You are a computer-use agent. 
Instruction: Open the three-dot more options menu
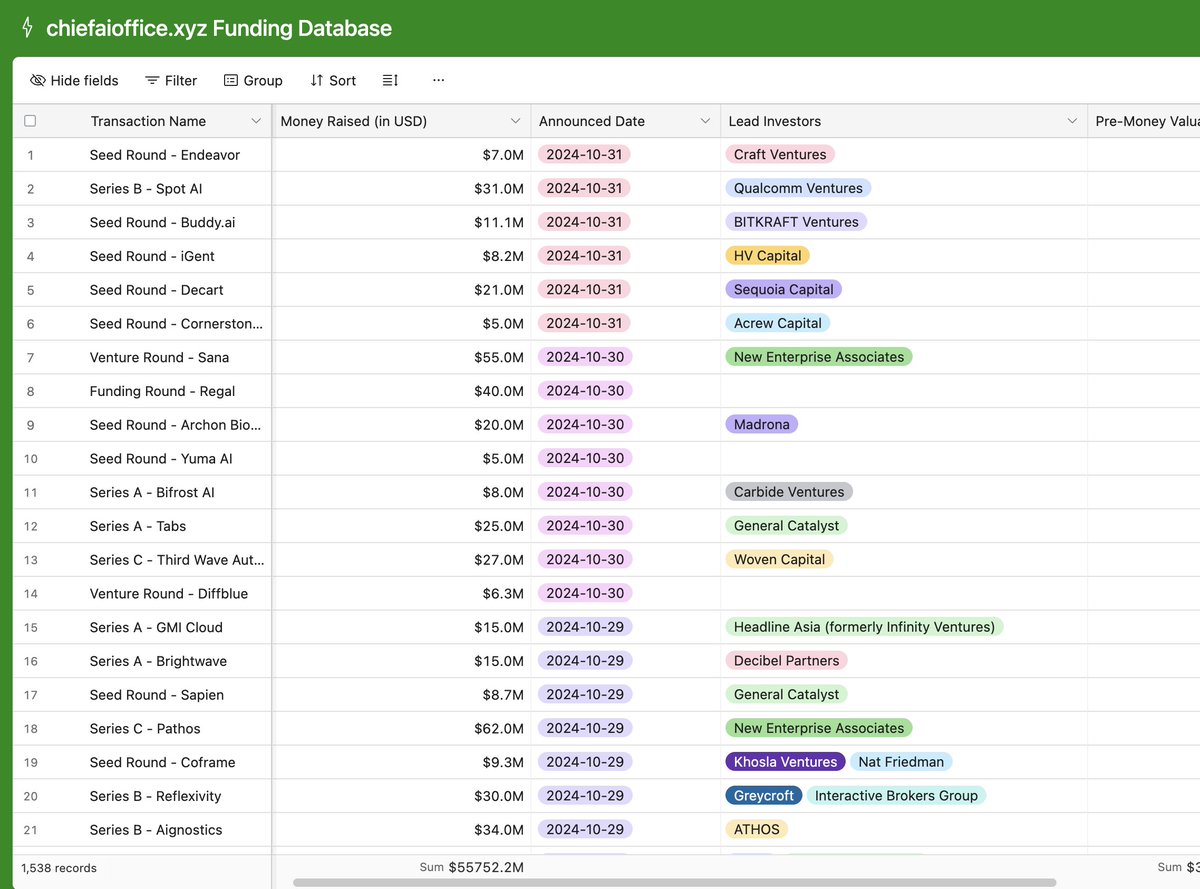coord(438,80)
